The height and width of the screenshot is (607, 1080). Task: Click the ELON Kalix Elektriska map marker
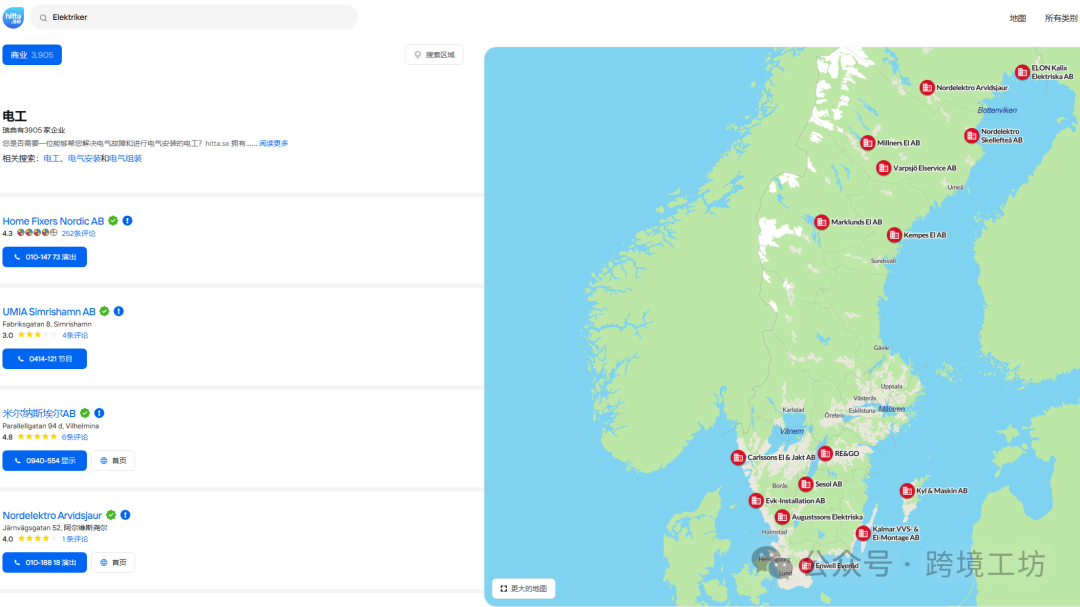[1022, 72]
